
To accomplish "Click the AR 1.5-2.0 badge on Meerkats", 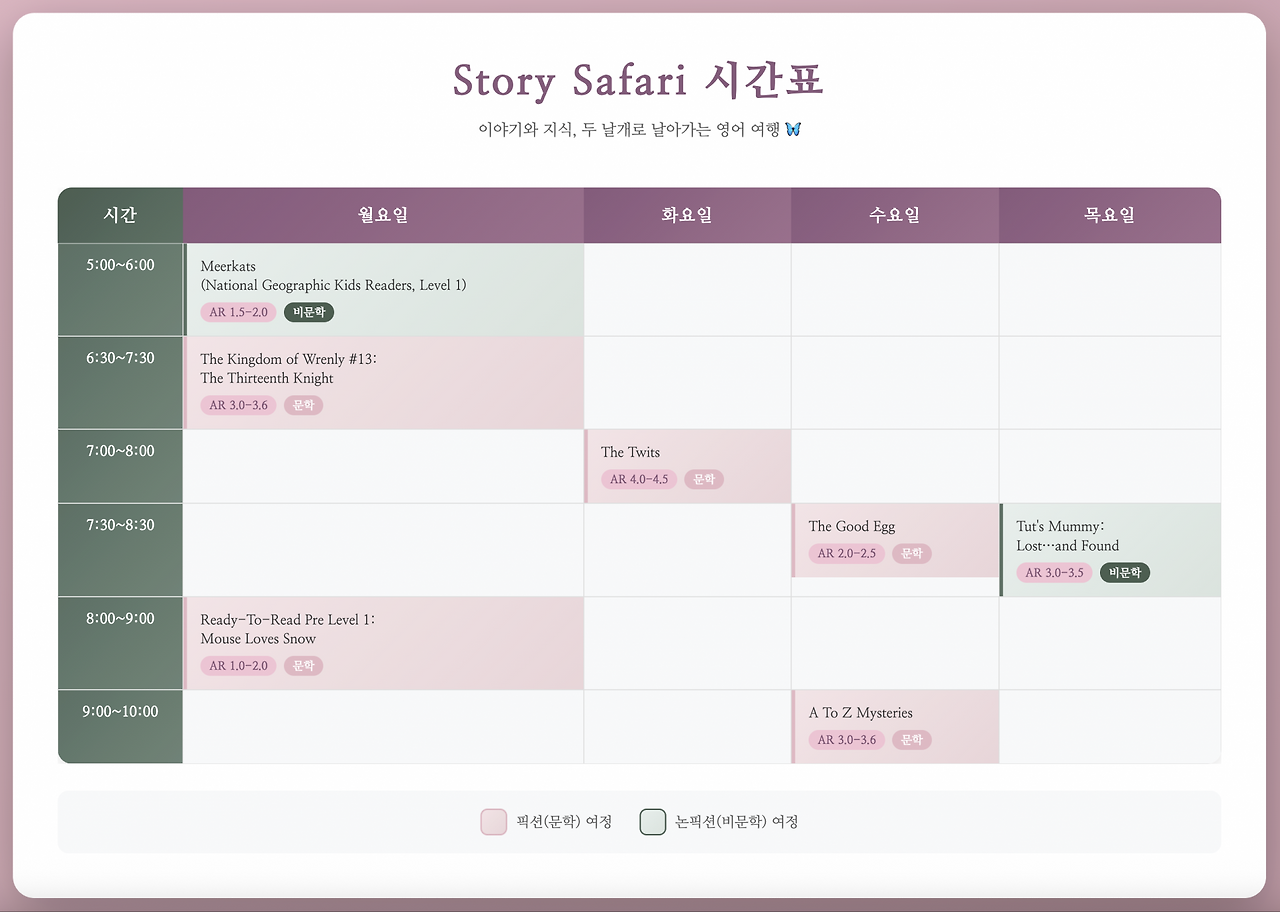I will [x=238, y=312].
